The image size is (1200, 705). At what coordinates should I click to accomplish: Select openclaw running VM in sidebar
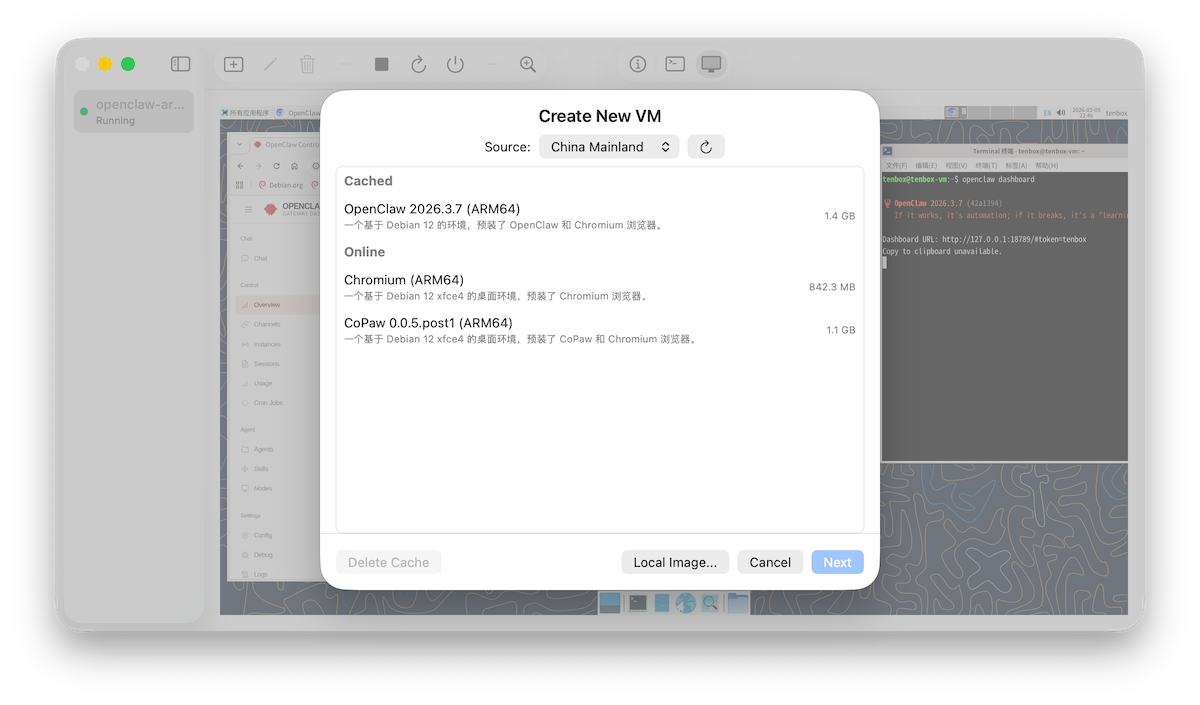point(134,111)
